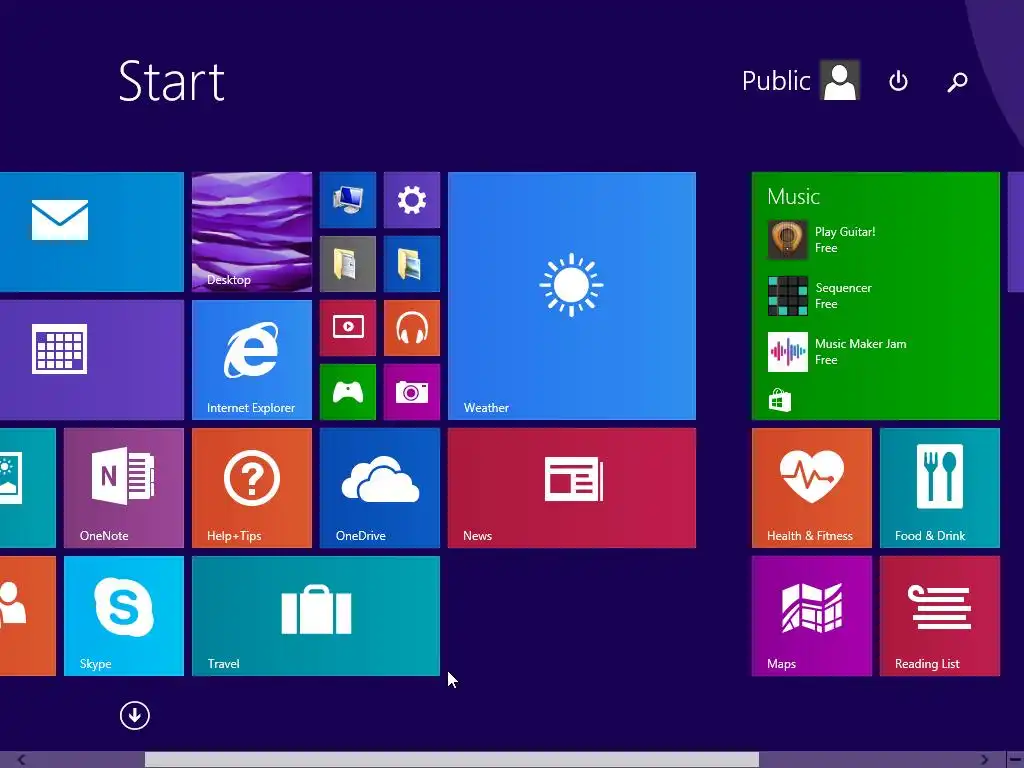Open the Weather tile

[x=572, y=296]
